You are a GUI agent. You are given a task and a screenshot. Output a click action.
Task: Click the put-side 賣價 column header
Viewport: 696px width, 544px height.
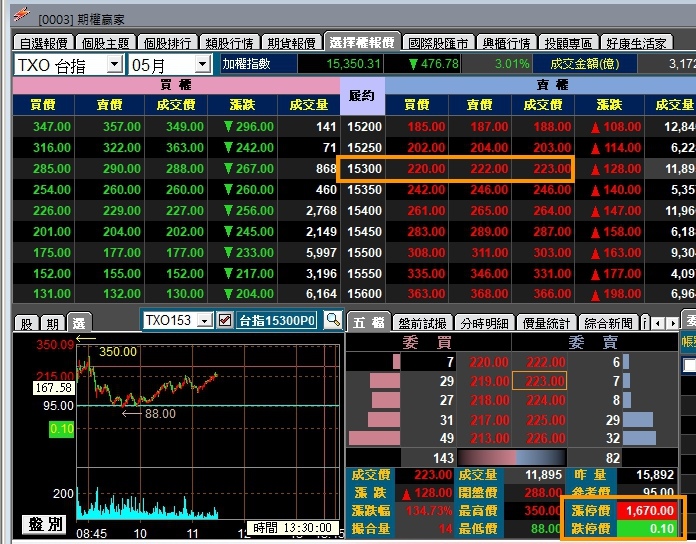480,105
